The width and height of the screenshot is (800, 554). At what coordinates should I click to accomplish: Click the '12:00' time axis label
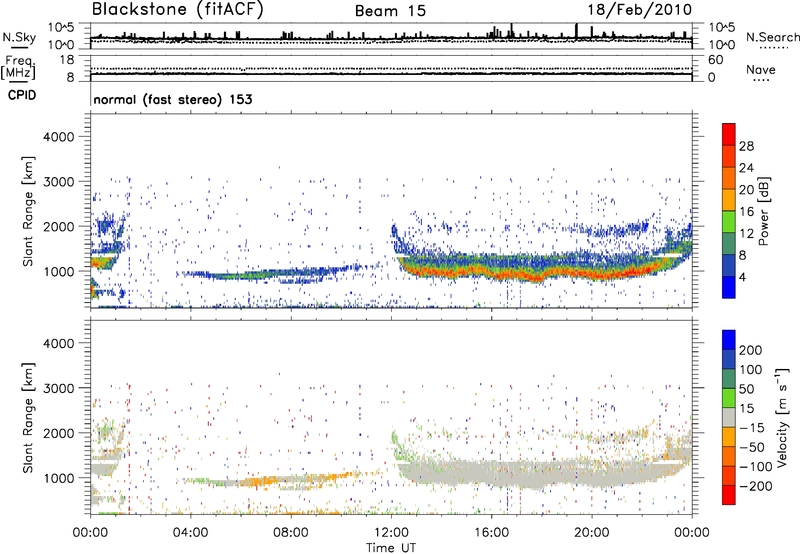tap(391, 533)
